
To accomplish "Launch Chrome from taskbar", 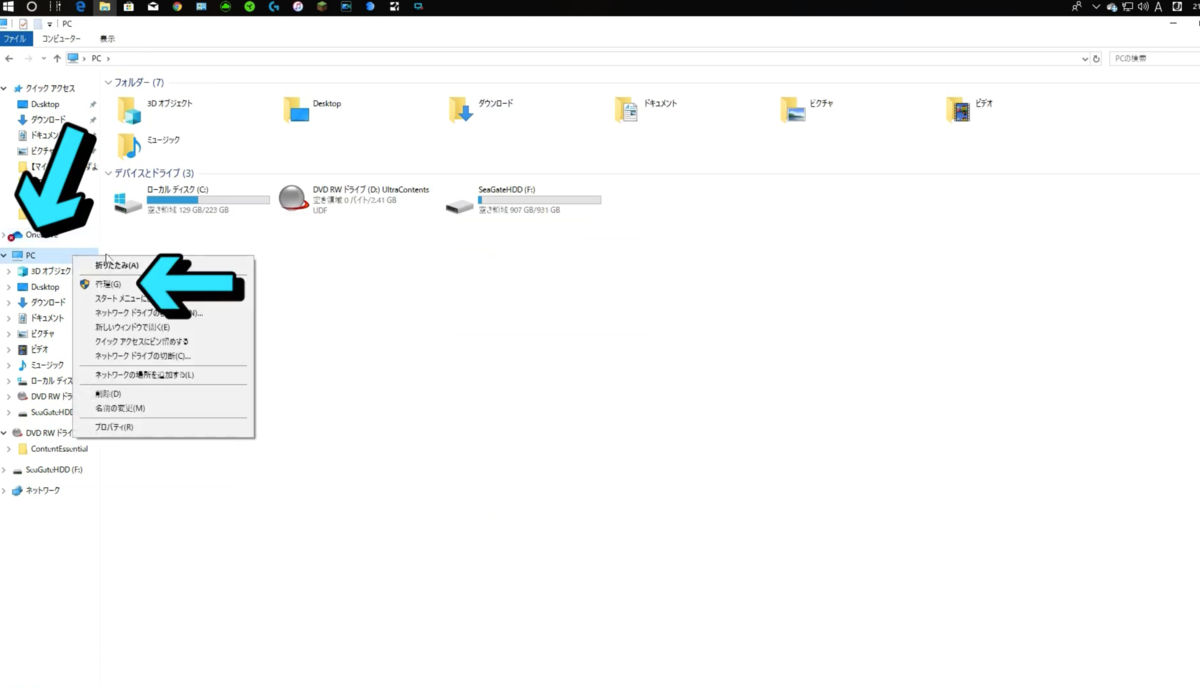I will point(177,6).
